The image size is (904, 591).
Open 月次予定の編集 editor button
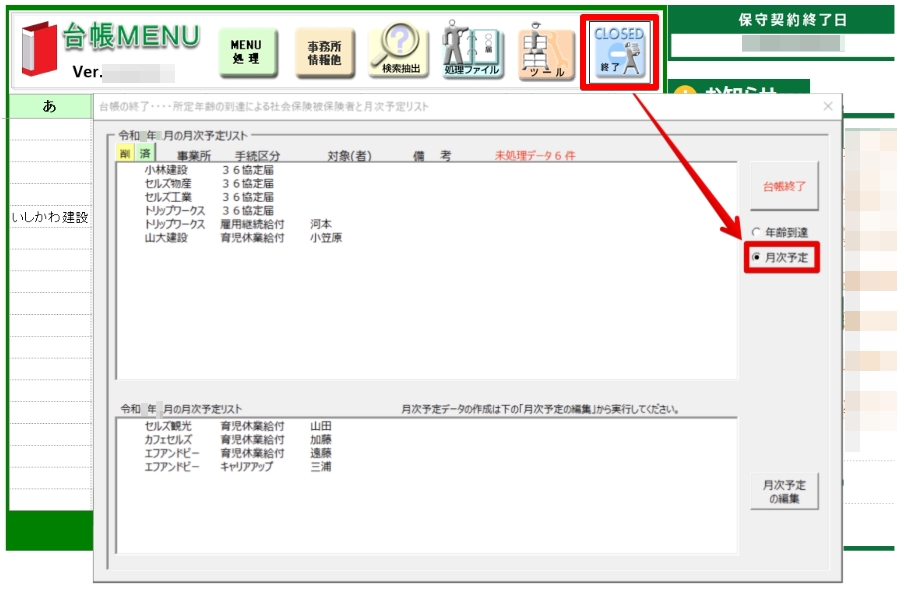coord(784,492)
